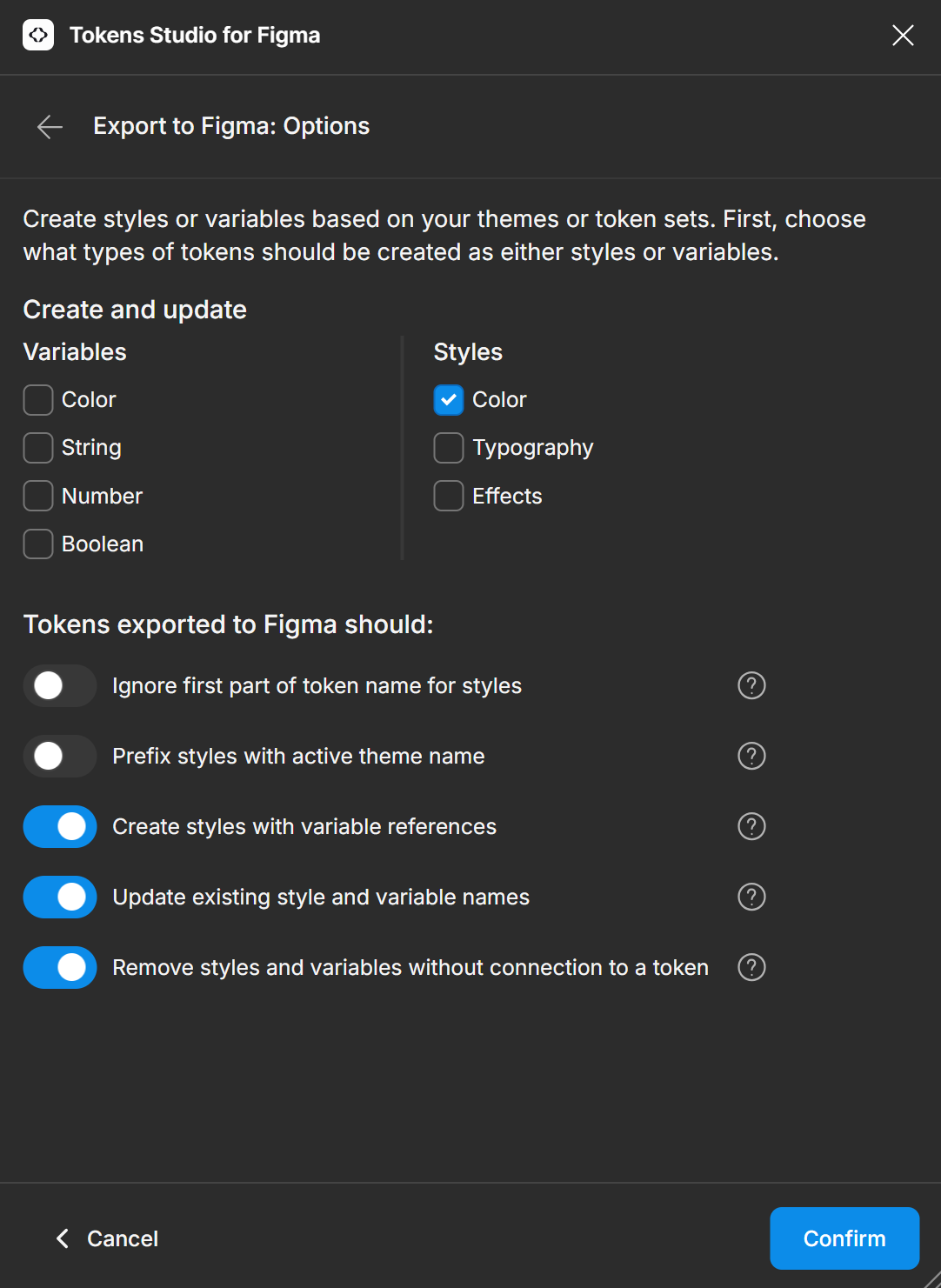
Task: Check the Typography styles checkbox
Action: click(x=449, y=448)
